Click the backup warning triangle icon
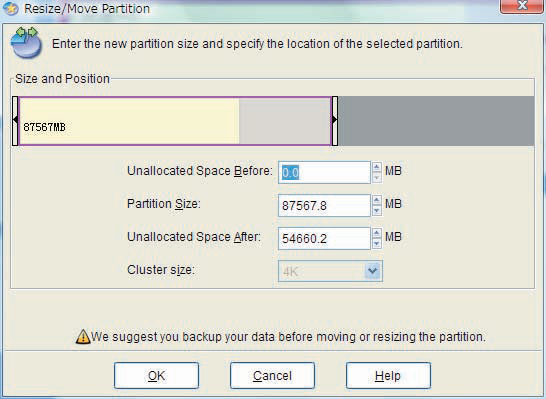 (x=83, y=337)
